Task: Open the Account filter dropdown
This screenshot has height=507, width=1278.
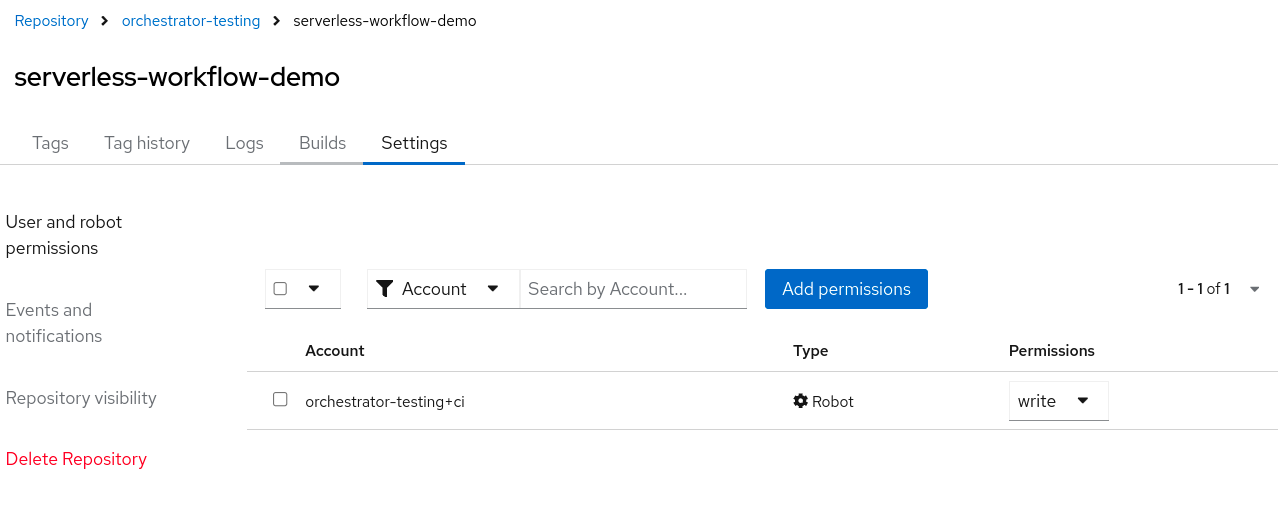Action: tap(443, 289)
